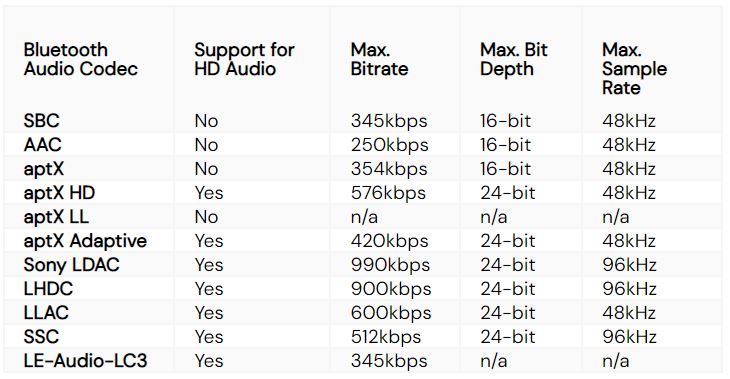Screen dimensions: 730x379
Task: Select the Sony LDAC row label
Action: pos(72,265)
